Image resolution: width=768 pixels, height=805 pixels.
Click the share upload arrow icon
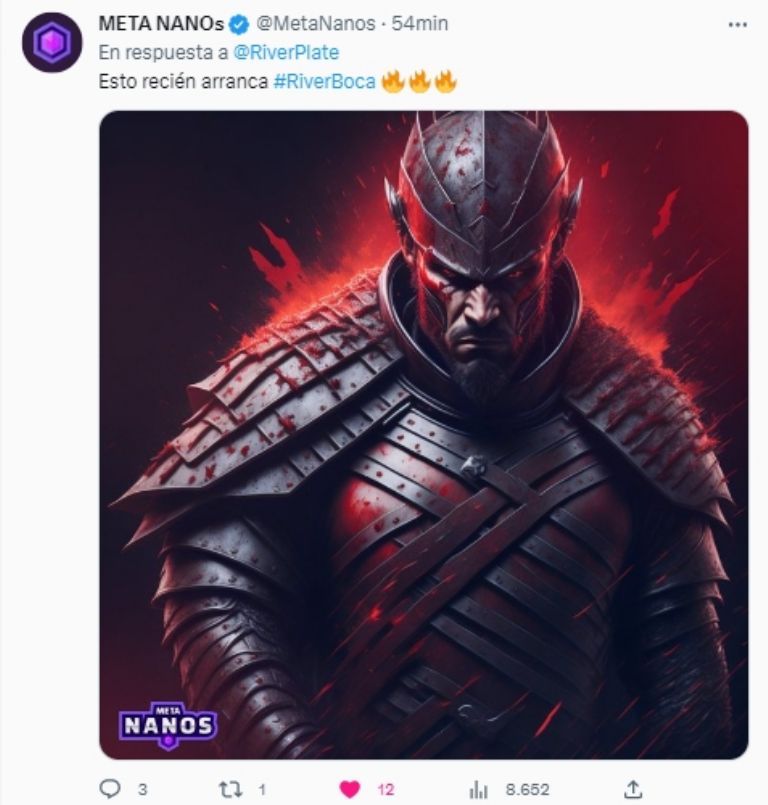click(x=632, y=789)
